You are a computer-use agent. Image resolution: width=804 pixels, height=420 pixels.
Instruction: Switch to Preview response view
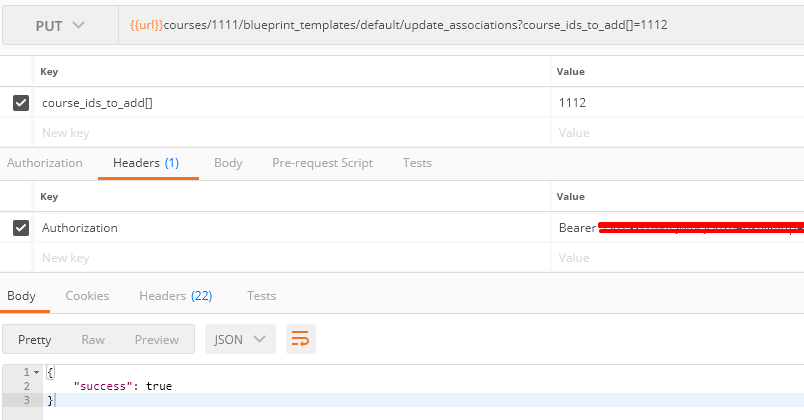pos(157,339)
